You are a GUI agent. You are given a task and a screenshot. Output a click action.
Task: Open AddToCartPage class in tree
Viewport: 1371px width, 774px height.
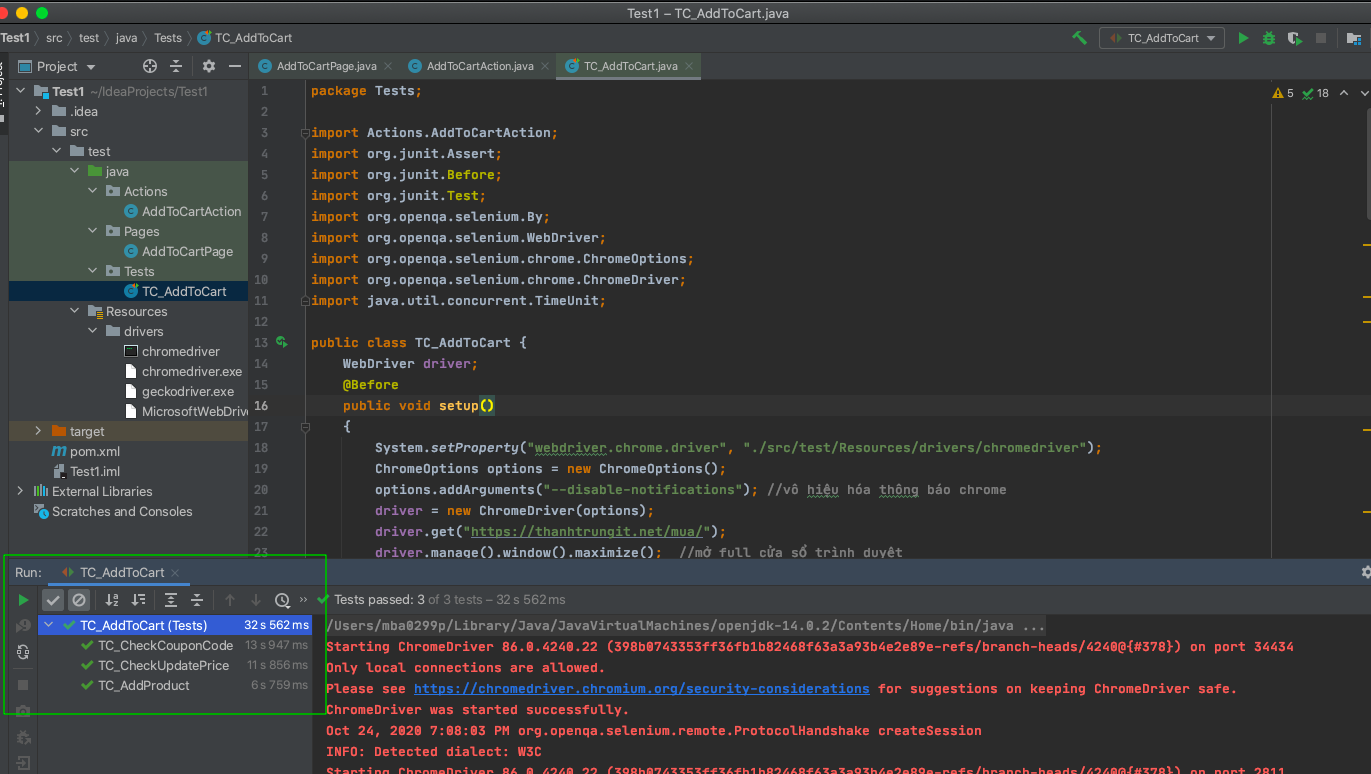(187, 251)
